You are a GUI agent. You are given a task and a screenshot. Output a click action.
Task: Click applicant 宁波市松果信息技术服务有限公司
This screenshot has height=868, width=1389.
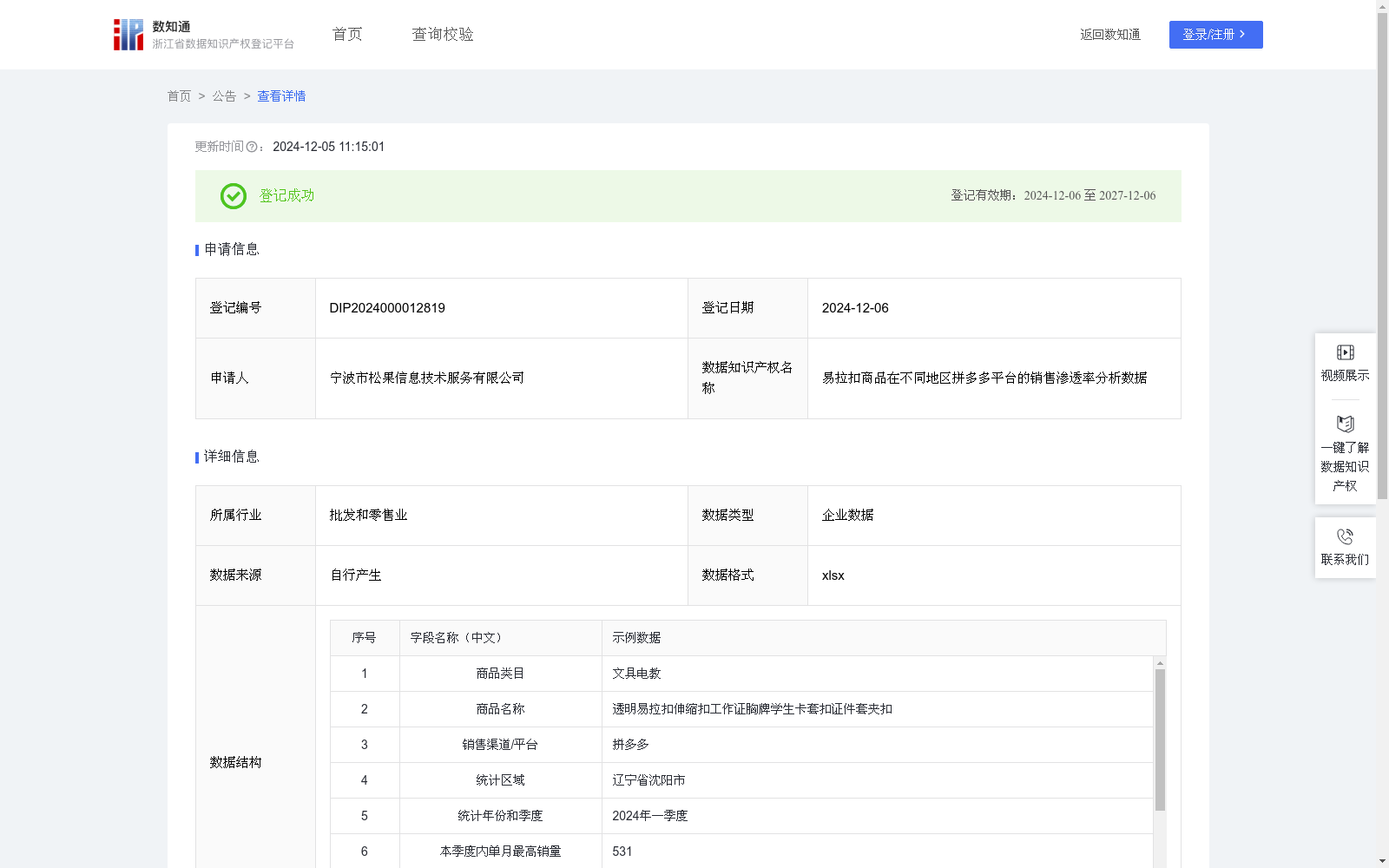click(x=427, y=378)
